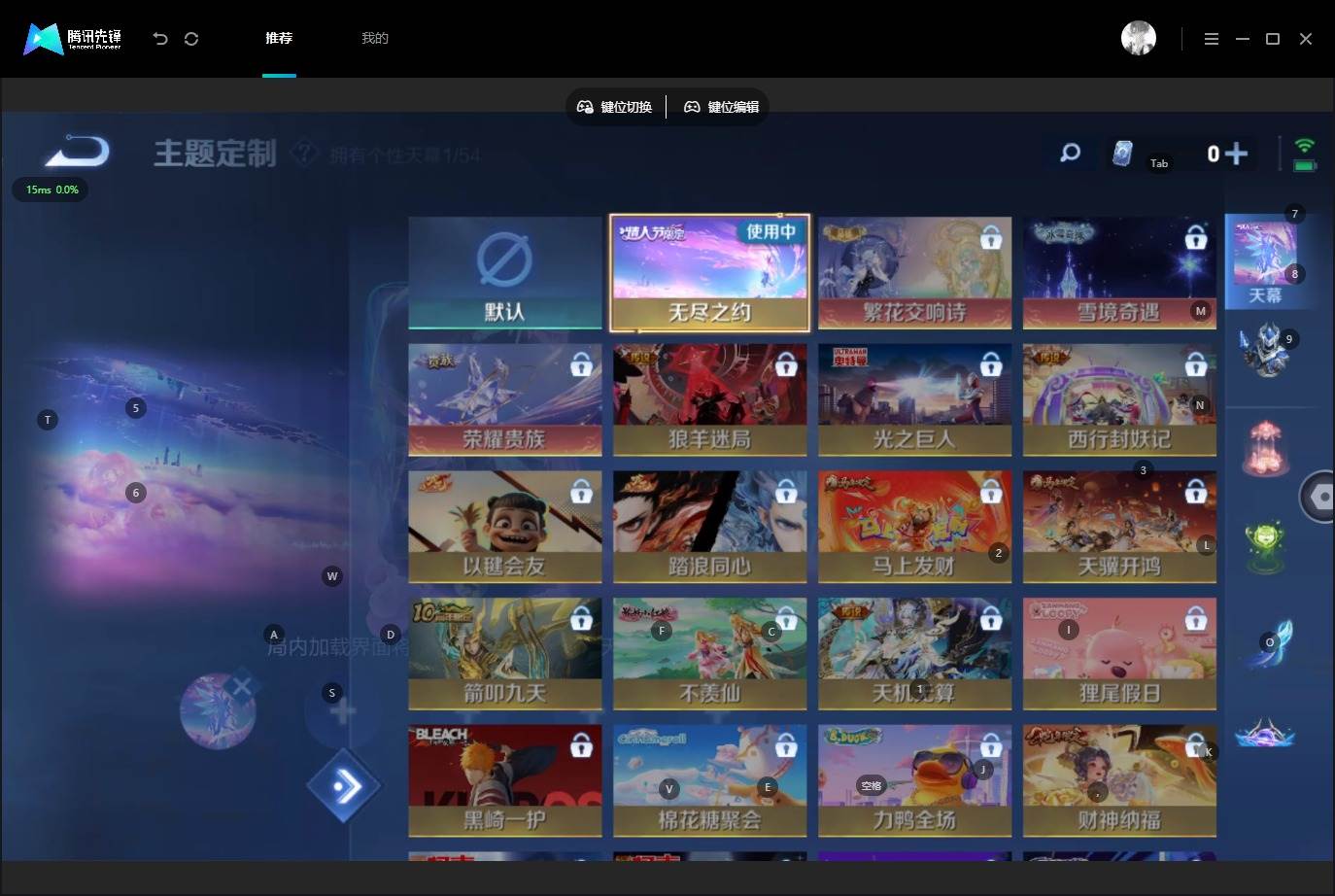Pick the 狼羊迷局 theme card
Image resolution: width=1335 pixels, height=896 pixels.
[x=710, y=399]
